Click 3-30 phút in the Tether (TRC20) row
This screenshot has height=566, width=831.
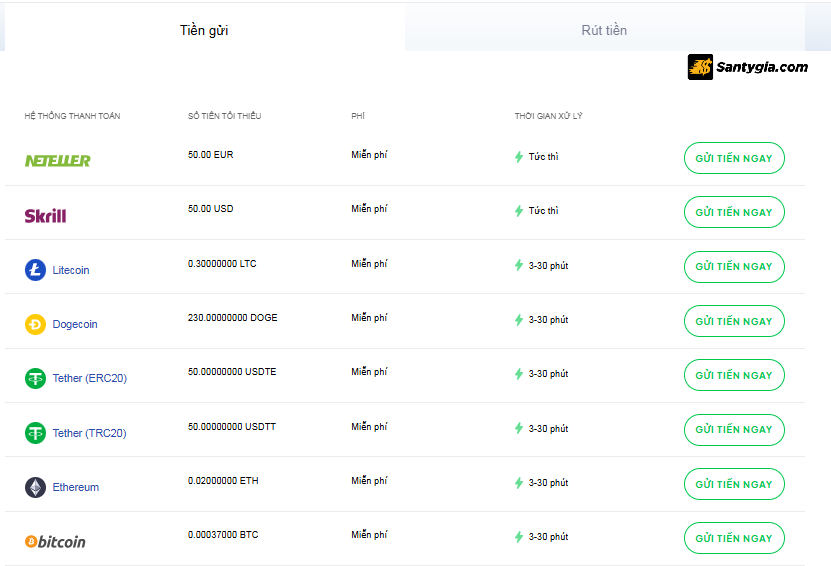549,429
